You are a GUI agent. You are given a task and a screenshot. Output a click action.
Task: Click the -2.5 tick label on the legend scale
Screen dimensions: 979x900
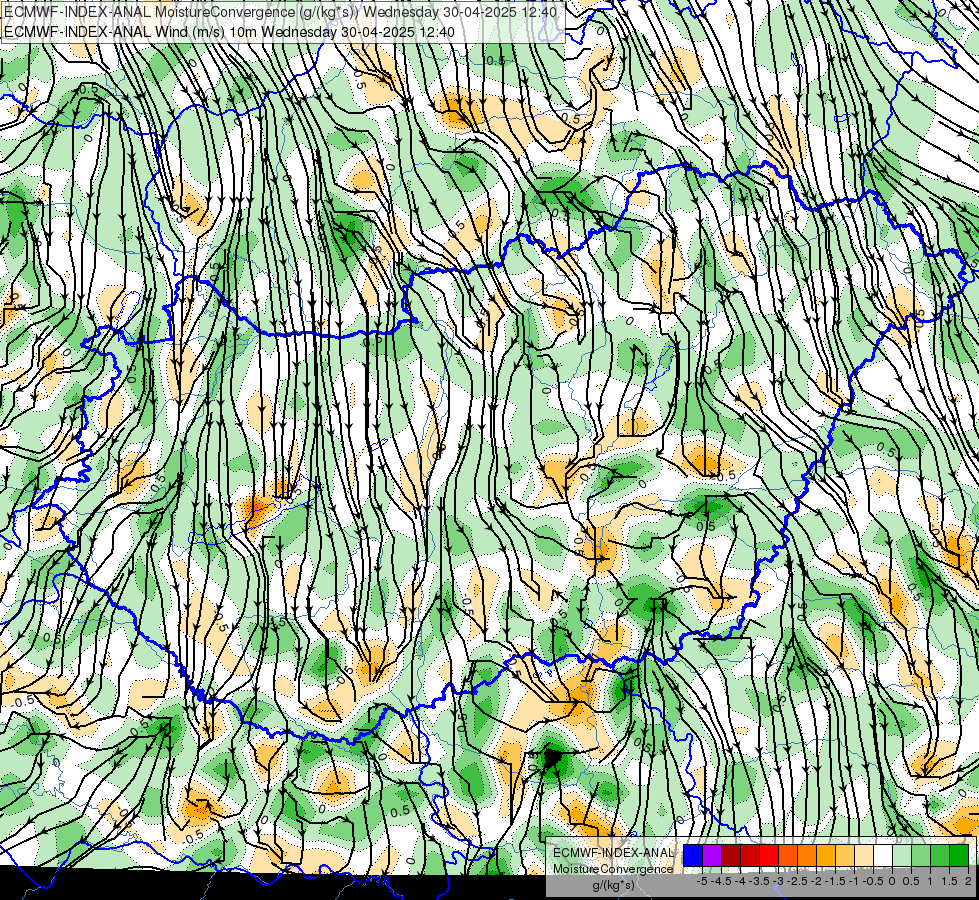(797, 881)
